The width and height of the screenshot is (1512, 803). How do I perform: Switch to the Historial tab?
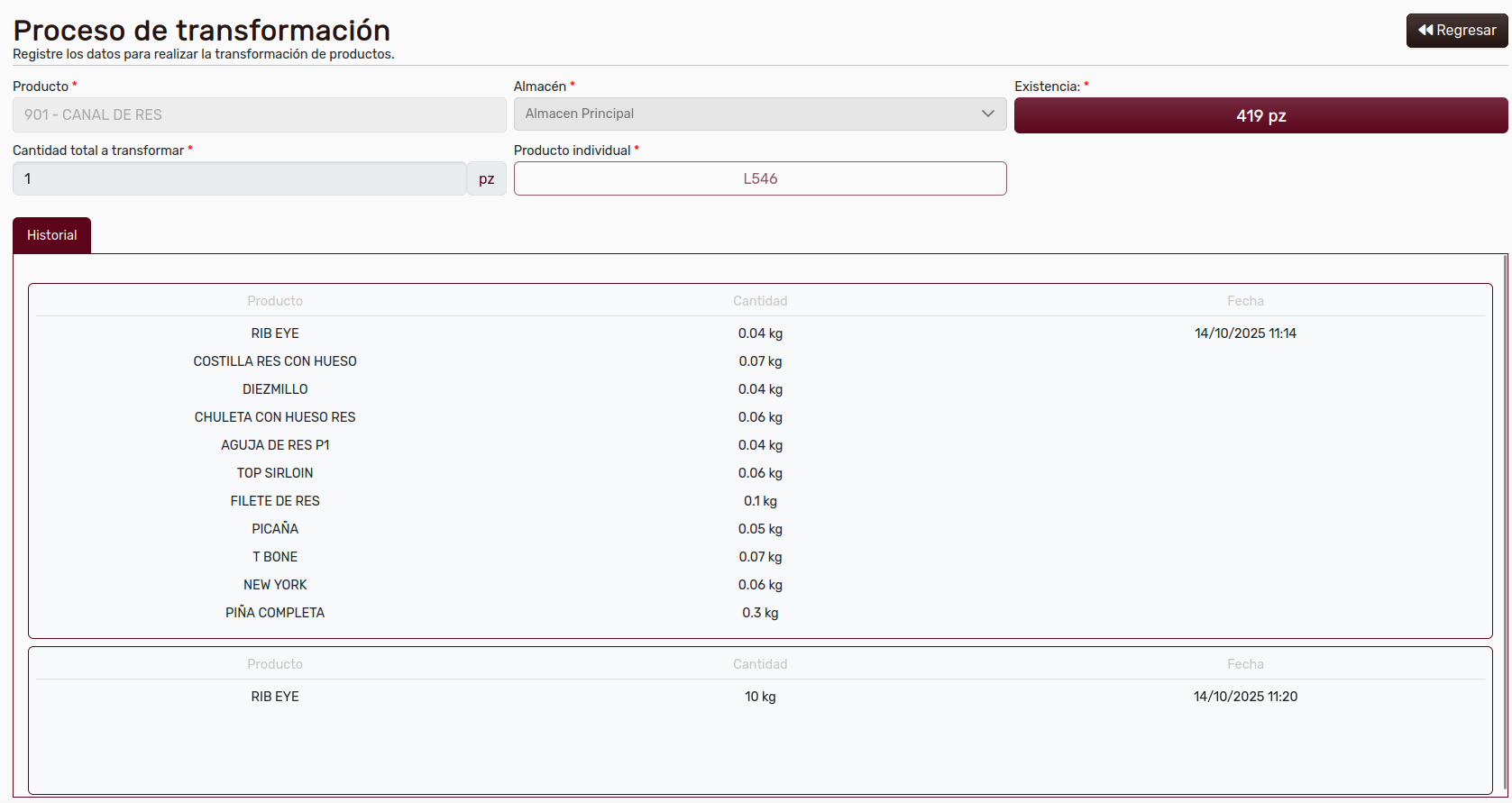point(51,236)
